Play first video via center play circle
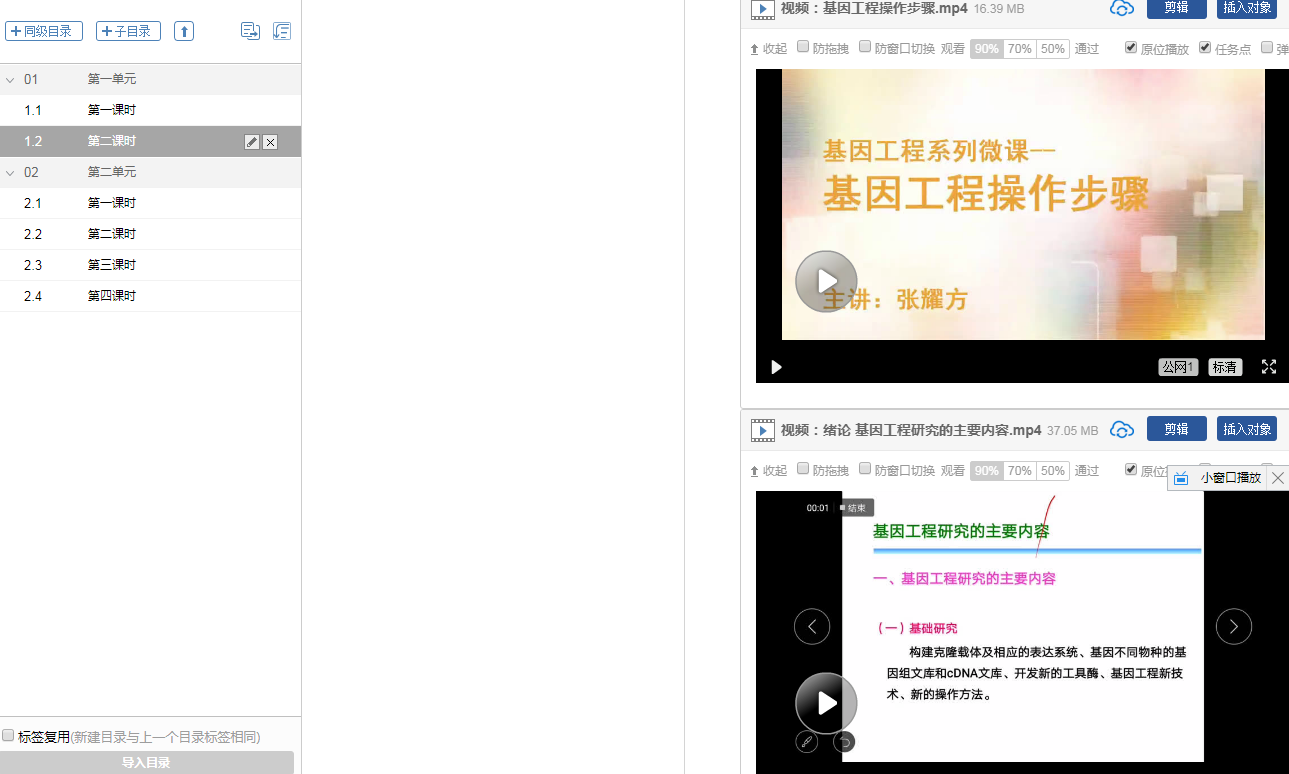Screen dimensions: 1289x774 pyautogui.click(x=826, y=281)
